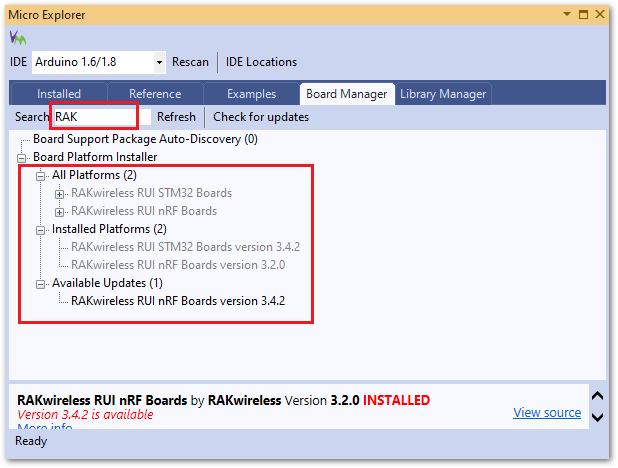Viewport: 618px width, 468px height.
Task: Select Available Updates (1) tree item
Action: coord(107,283)
